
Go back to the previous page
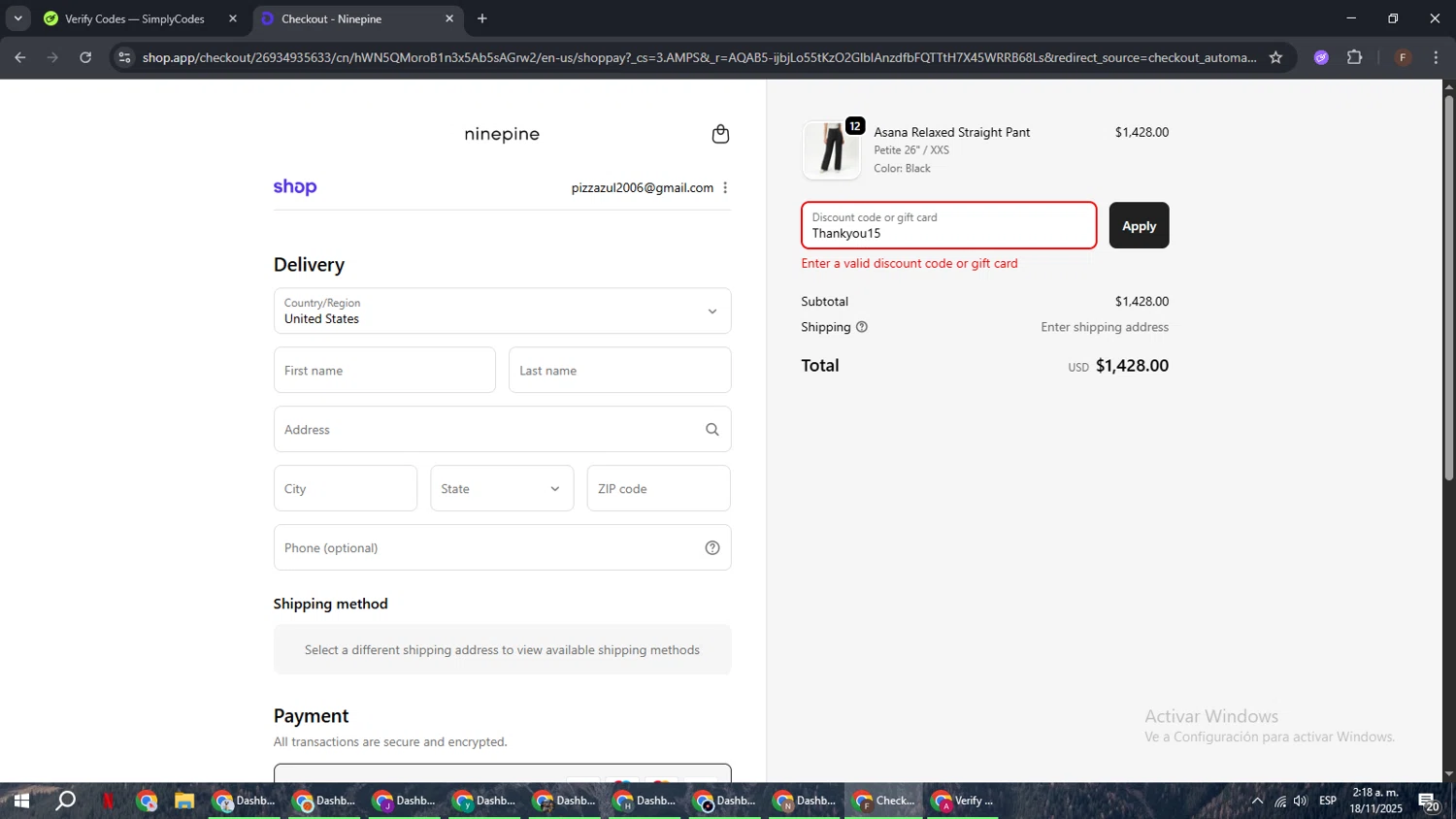20,57
